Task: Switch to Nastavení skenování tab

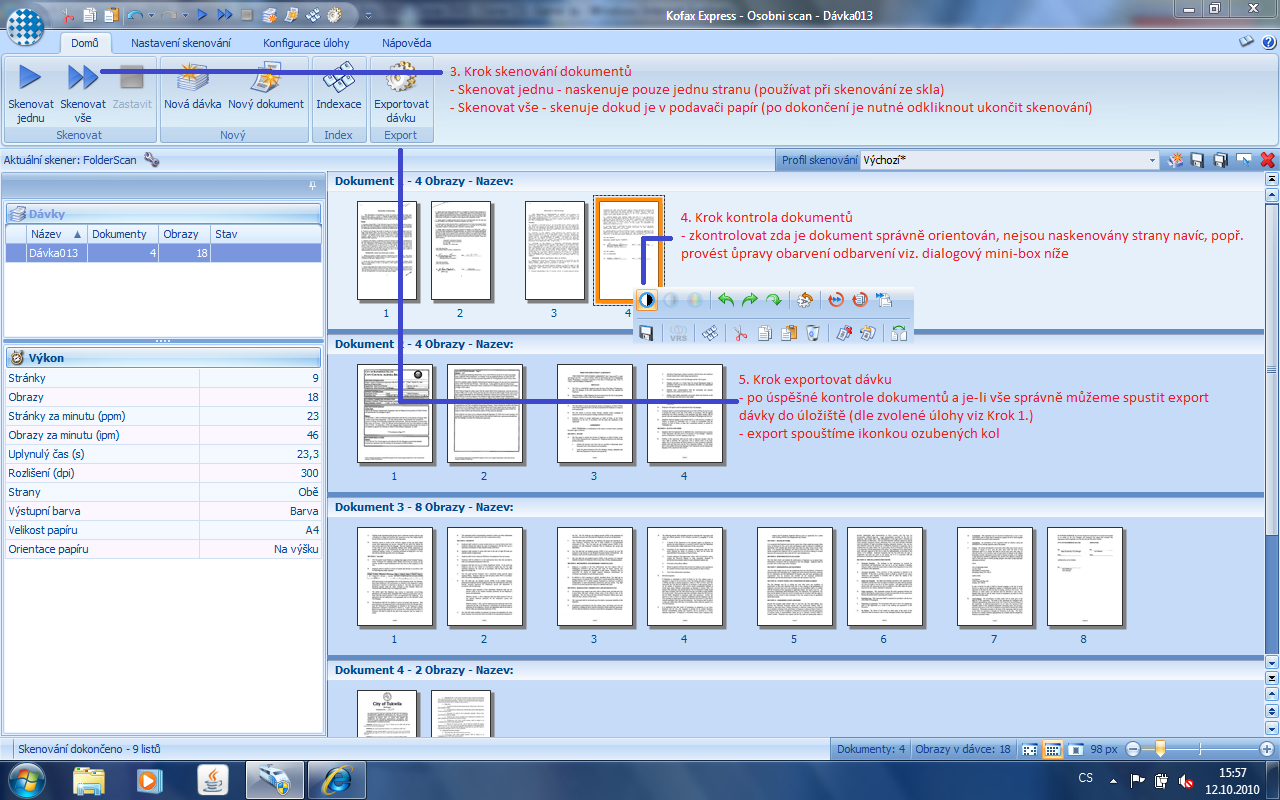Action: point(181,43)
